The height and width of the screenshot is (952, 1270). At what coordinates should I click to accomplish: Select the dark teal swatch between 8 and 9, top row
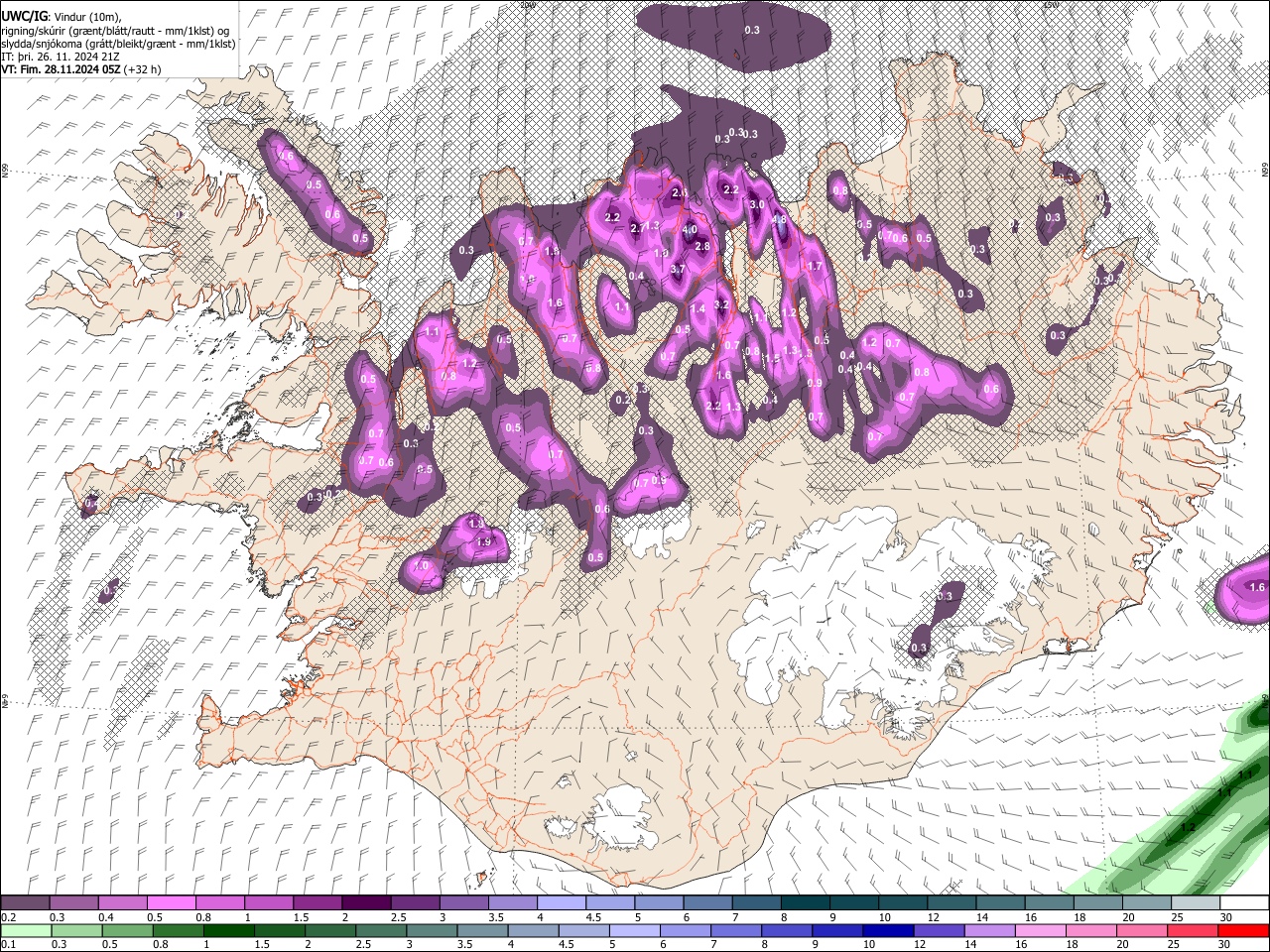[x=804, y=903]
